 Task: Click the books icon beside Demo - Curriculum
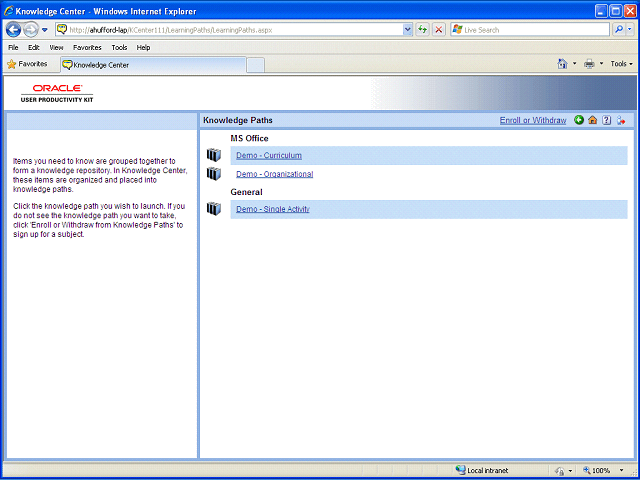point(213,155)
